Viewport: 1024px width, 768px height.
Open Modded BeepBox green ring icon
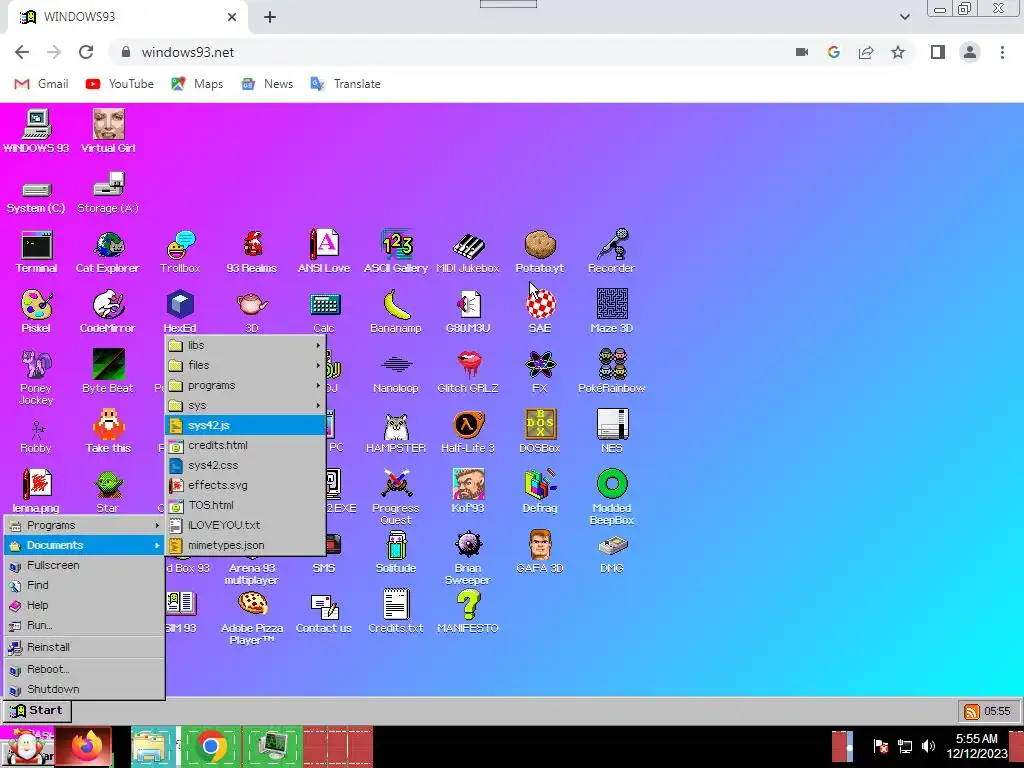point(612,498)
